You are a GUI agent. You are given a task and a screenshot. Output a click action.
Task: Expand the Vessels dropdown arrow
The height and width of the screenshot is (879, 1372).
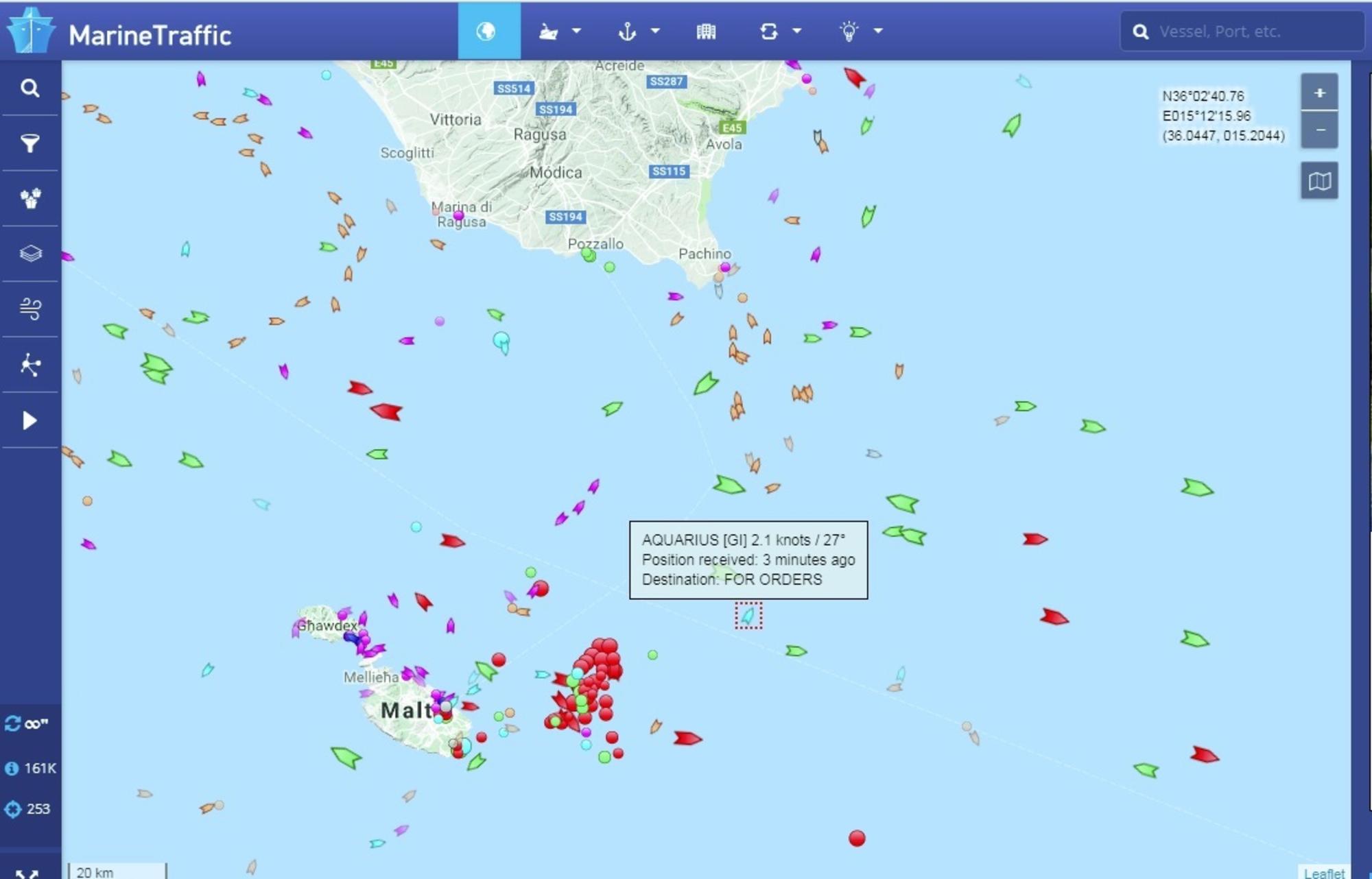(576, 31)
